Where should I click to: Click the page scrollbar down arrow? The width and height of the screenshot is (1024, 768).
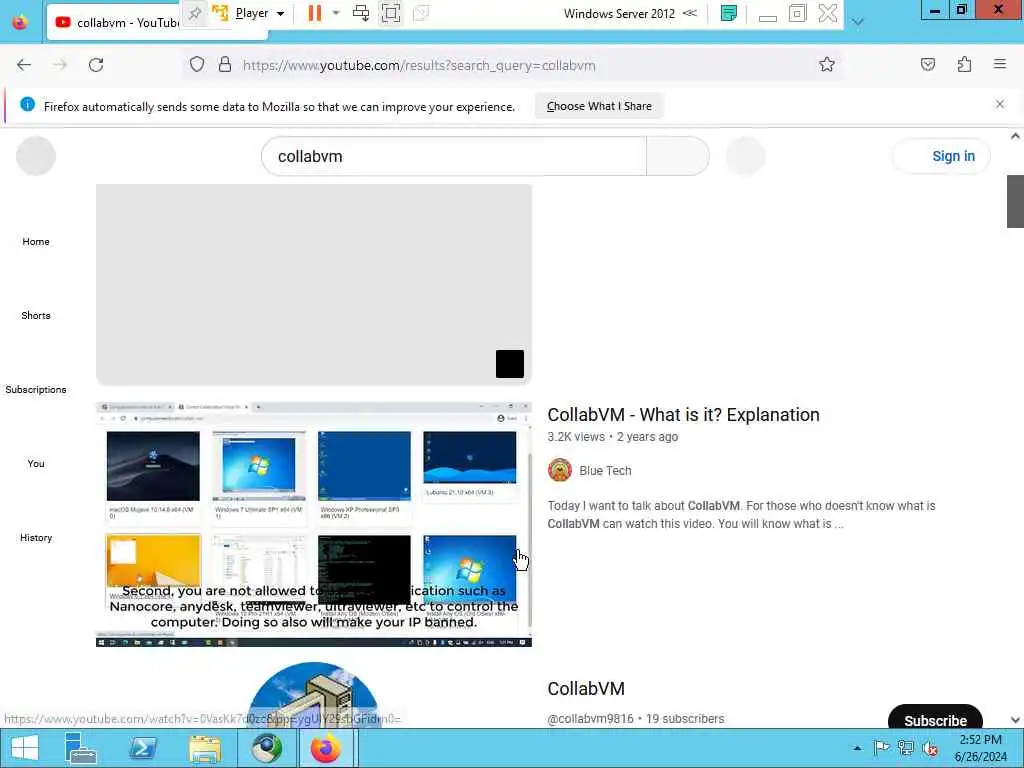pyautogui.click(x=1015, y=720)
